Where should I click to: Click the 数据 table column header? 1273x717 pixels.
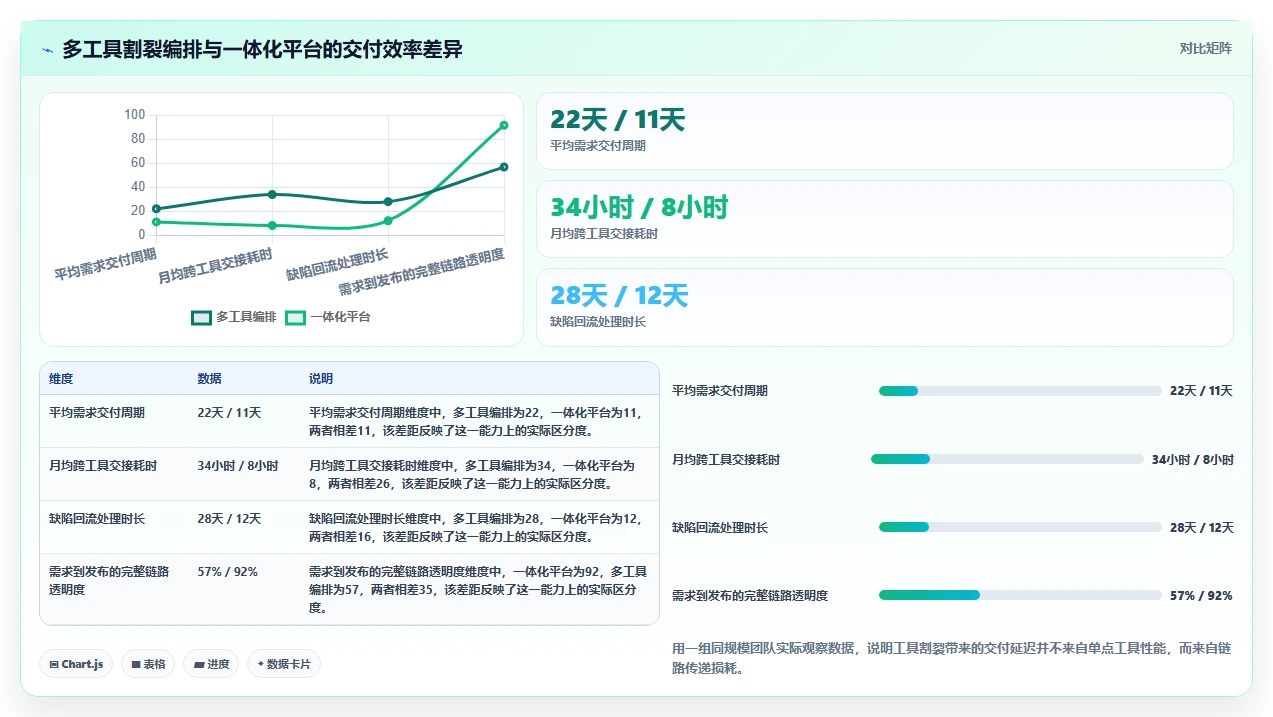coord(210,379)
